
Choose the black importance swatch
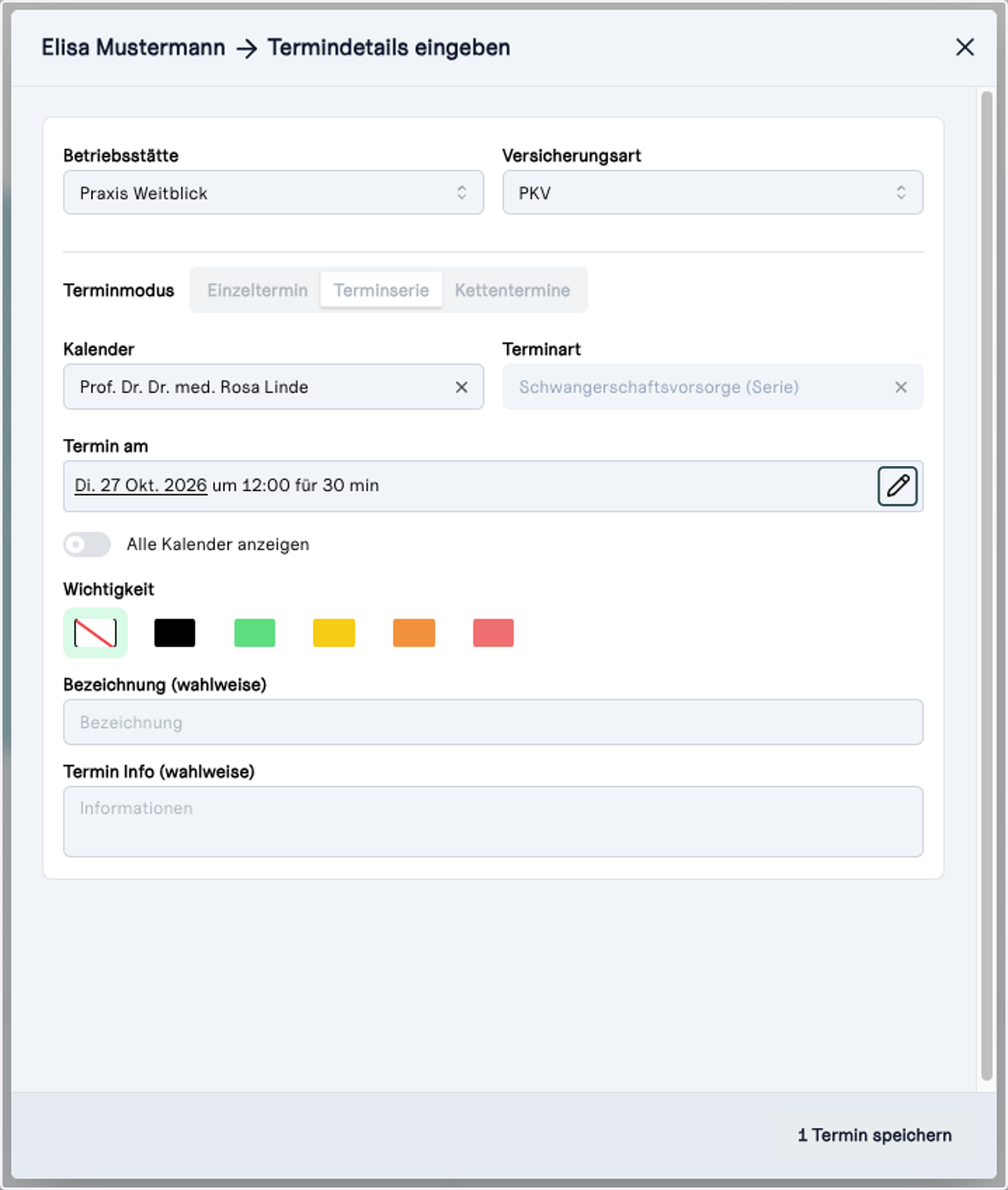click(175, 632)
